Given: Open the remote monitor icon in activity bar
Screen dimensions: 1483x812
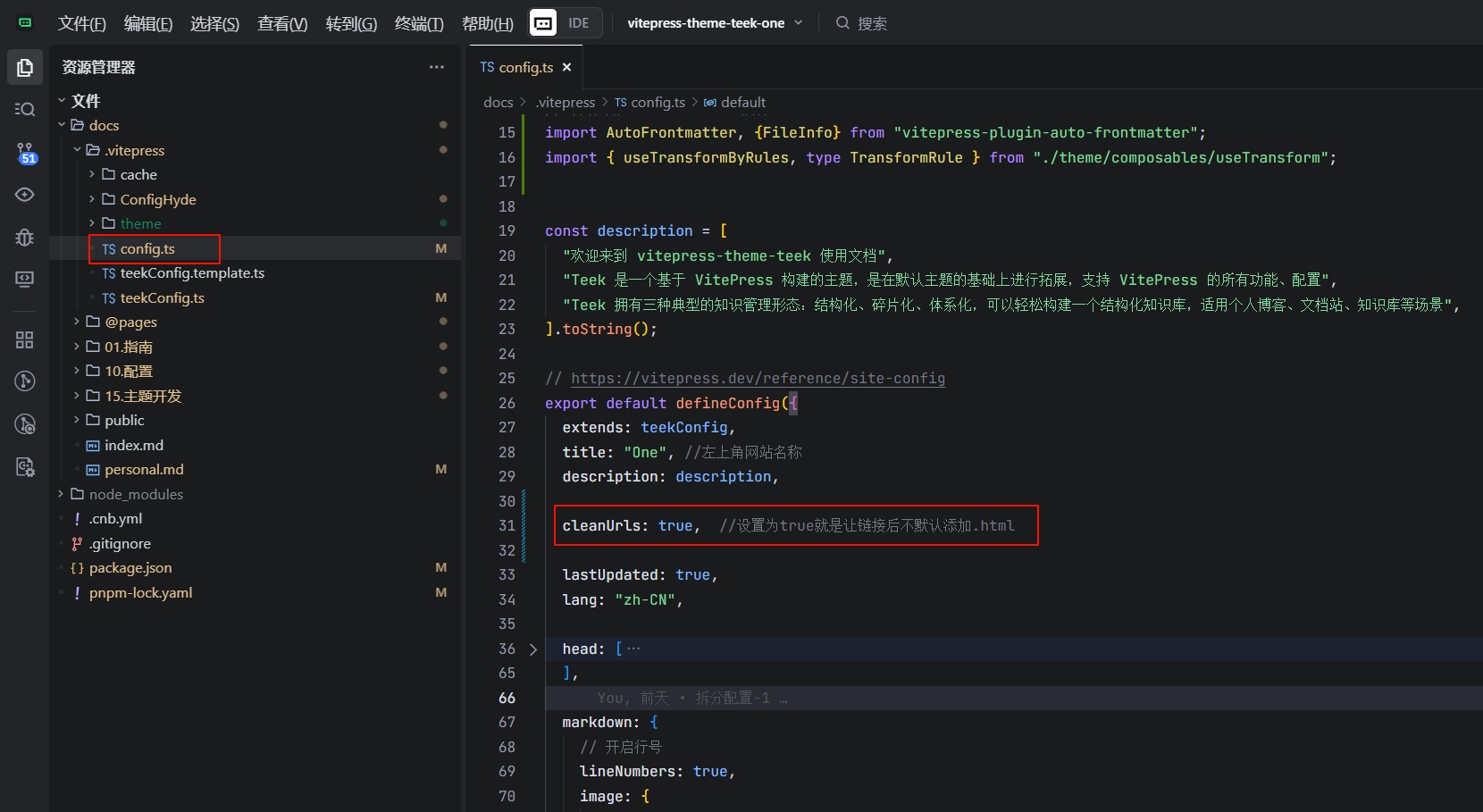Looking at the screenshot, I should 25,280.
